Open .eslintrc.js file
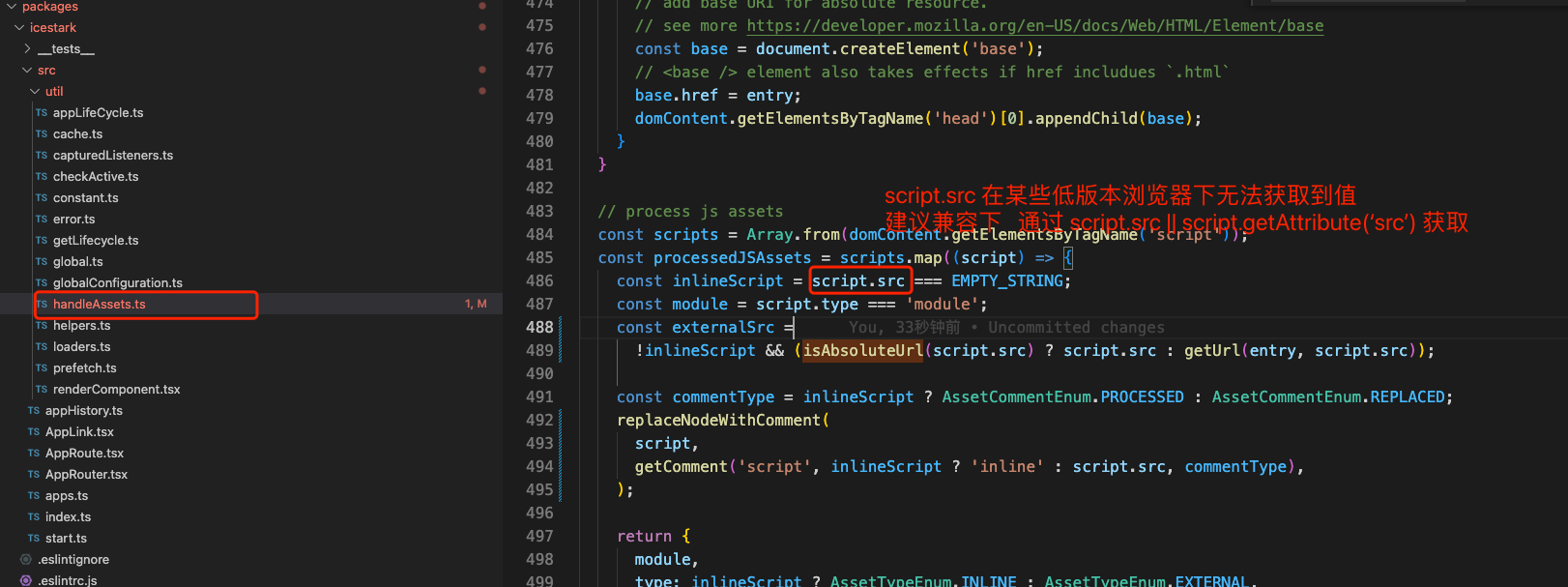 (x=68, y=580)
